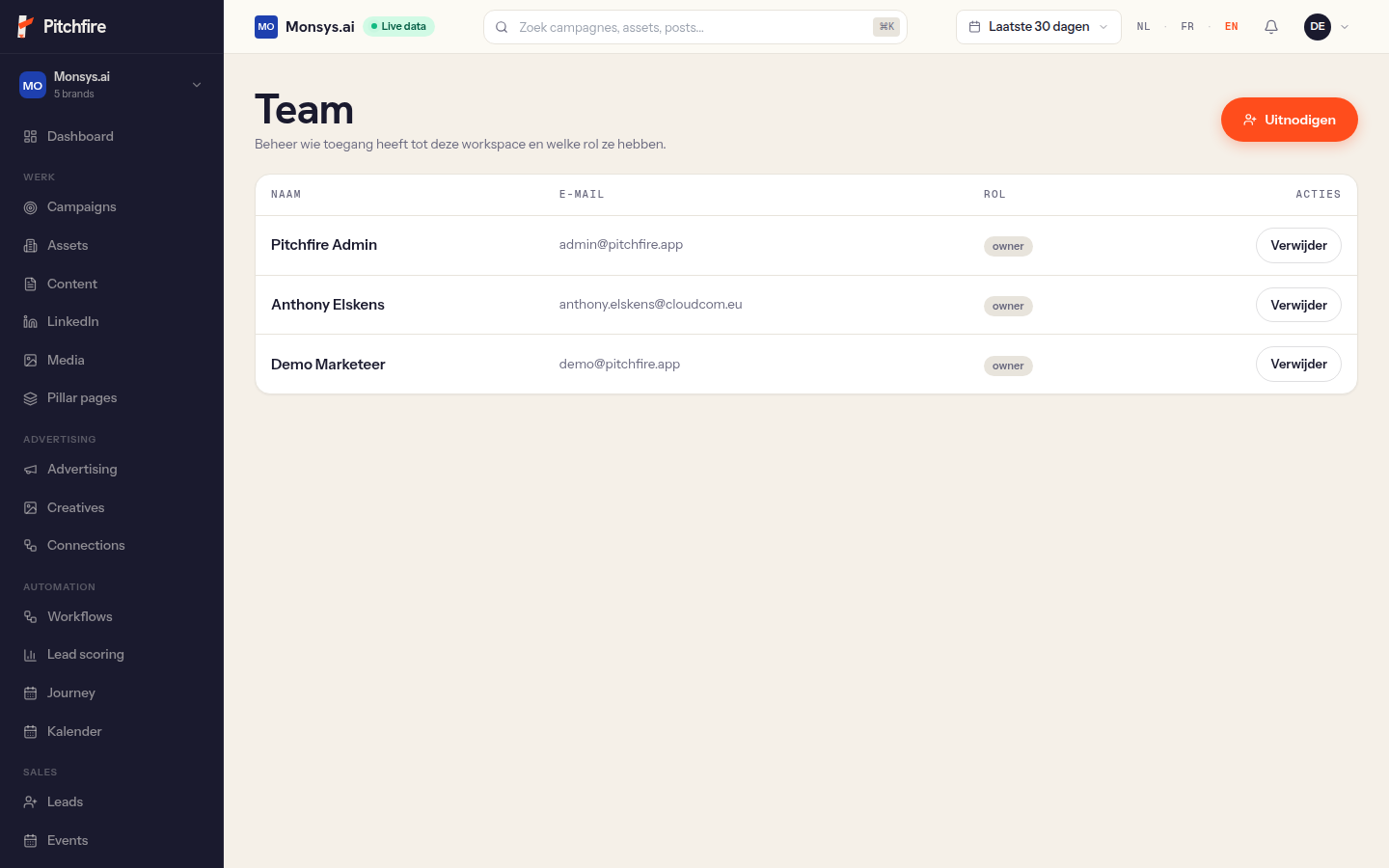Open Dashboard grid icon in sidebar
This screenshot has height=868, width=1389.
pos(30,137)
